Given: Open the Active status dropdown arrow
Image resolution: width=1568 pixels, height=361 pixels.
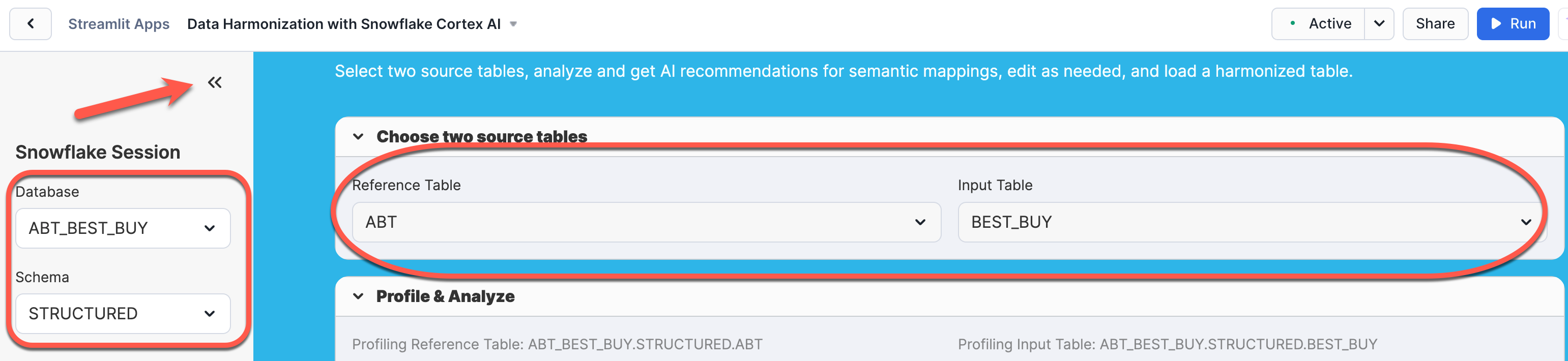Looking at the screenshot, I should 1379,24.
